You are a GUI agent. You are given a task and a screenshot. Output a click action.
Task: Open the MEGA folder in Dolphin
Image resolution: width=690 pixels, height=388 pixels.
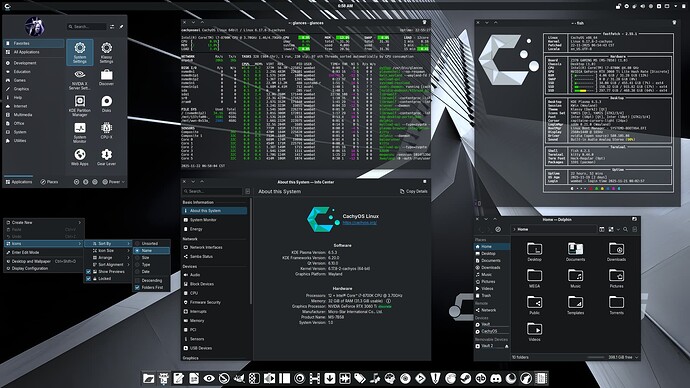tap(534, 279)
